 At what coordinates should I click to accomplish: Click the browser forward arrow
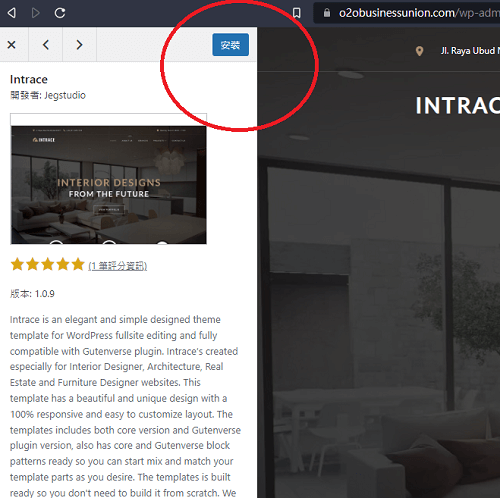point(35,13)
